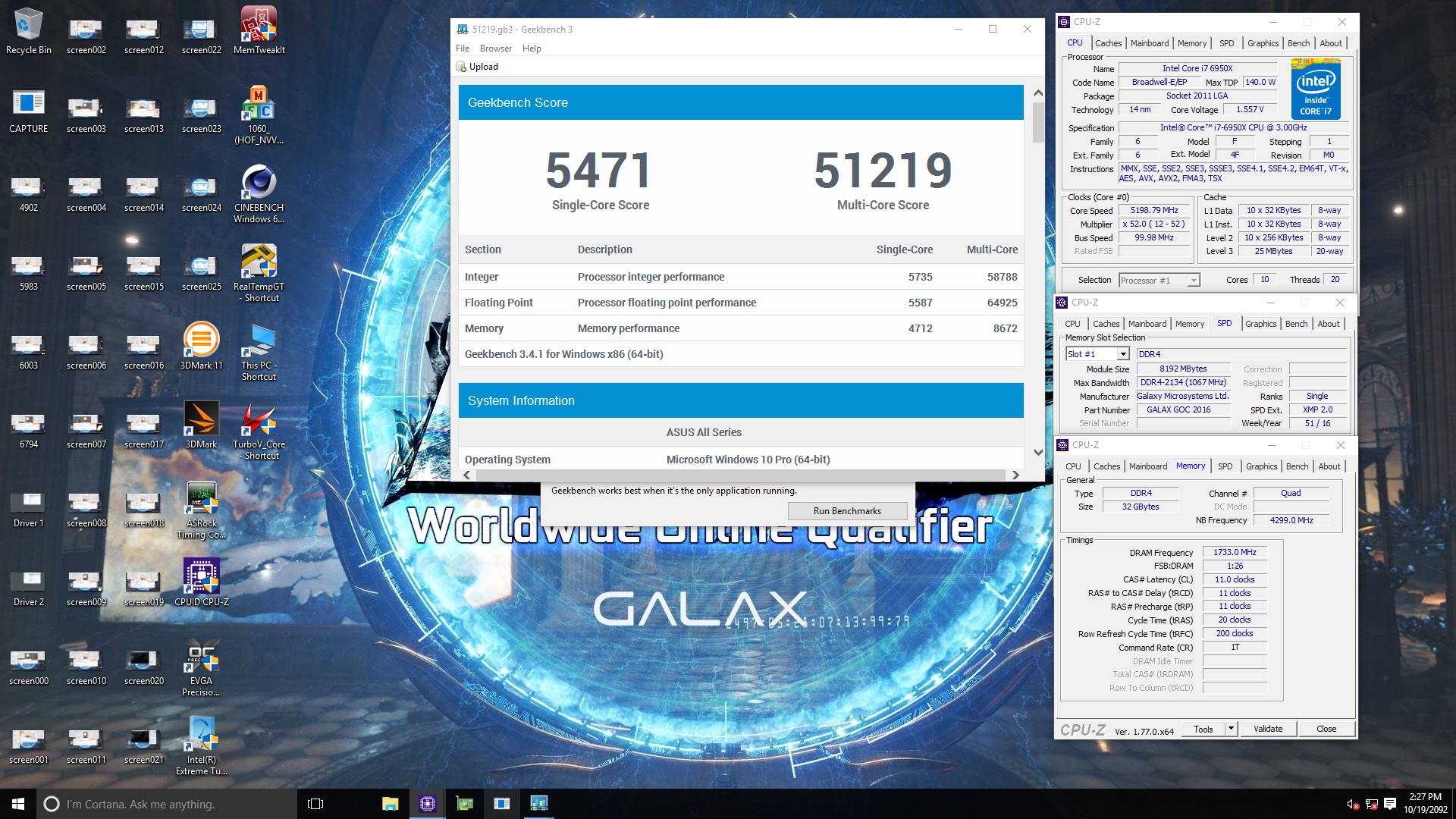Open Geekbench File menu
Image resolution: width=1456 pixels, height=819 pixels.
[463, 49]
